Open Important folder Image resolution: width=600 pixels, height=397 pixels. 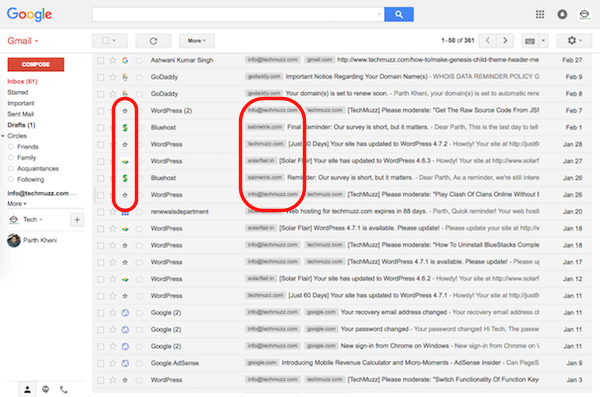coord(21,103)
